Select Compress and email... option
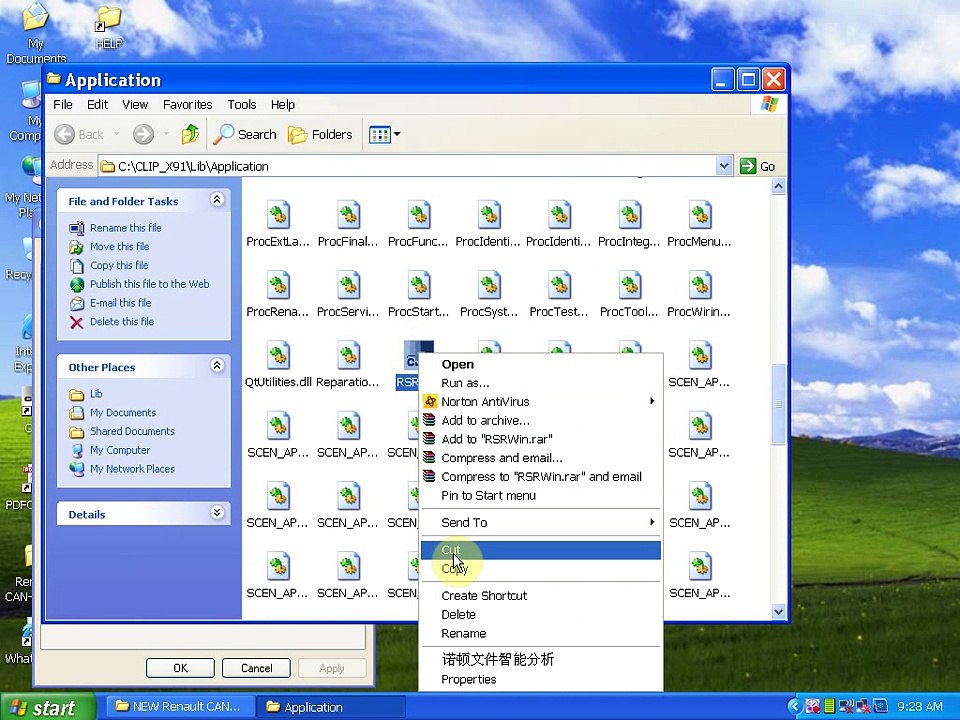Viewport: 960px width, 720px height. point(541,458)
